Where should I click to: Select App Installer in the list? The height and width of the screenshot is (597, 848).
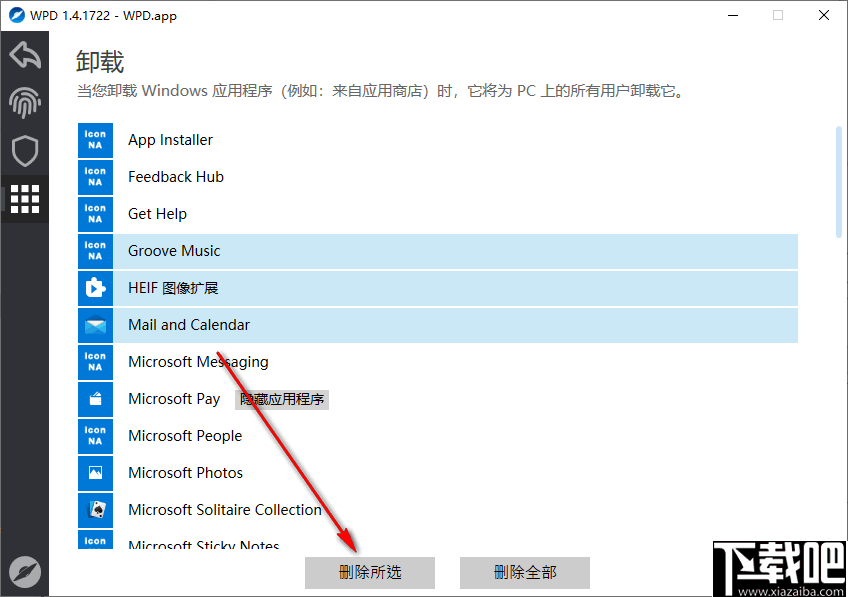[x=438, y=140]
